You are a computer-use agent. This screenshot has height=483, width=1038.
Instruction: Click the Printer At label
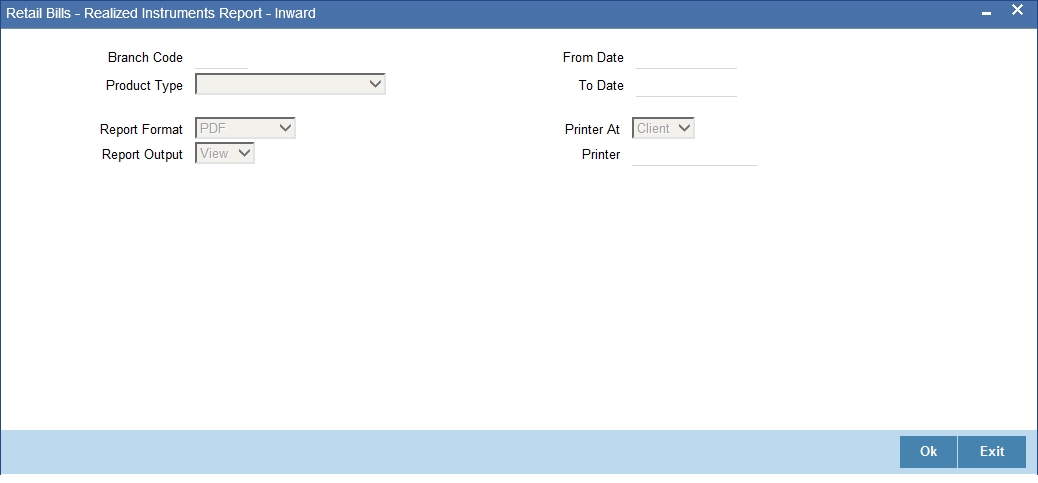tap(592, 129)
